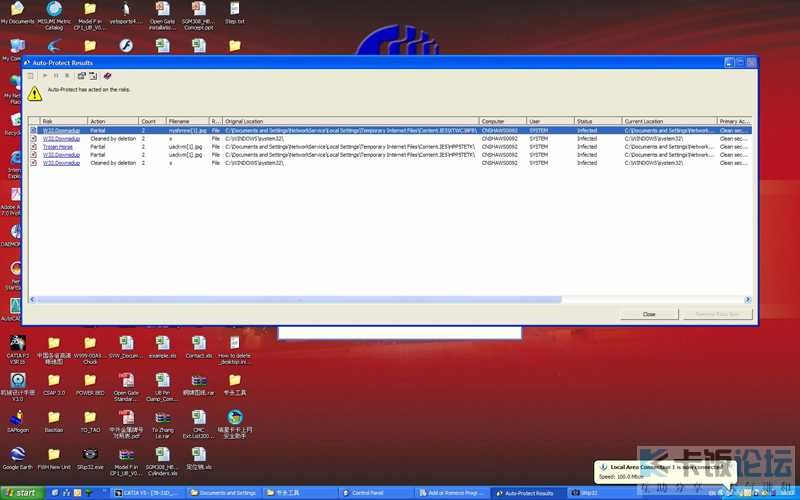Switch to CATIA V5 taskbar item

[x=147, y=493]
